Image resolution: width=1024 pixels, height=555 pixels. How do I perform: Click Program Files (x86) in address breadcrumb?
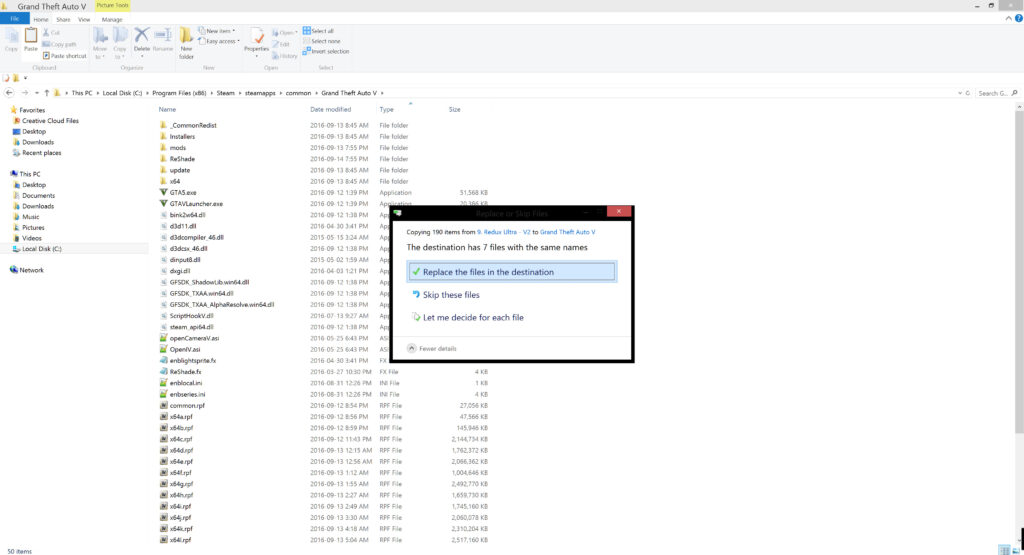click(179, 93)
